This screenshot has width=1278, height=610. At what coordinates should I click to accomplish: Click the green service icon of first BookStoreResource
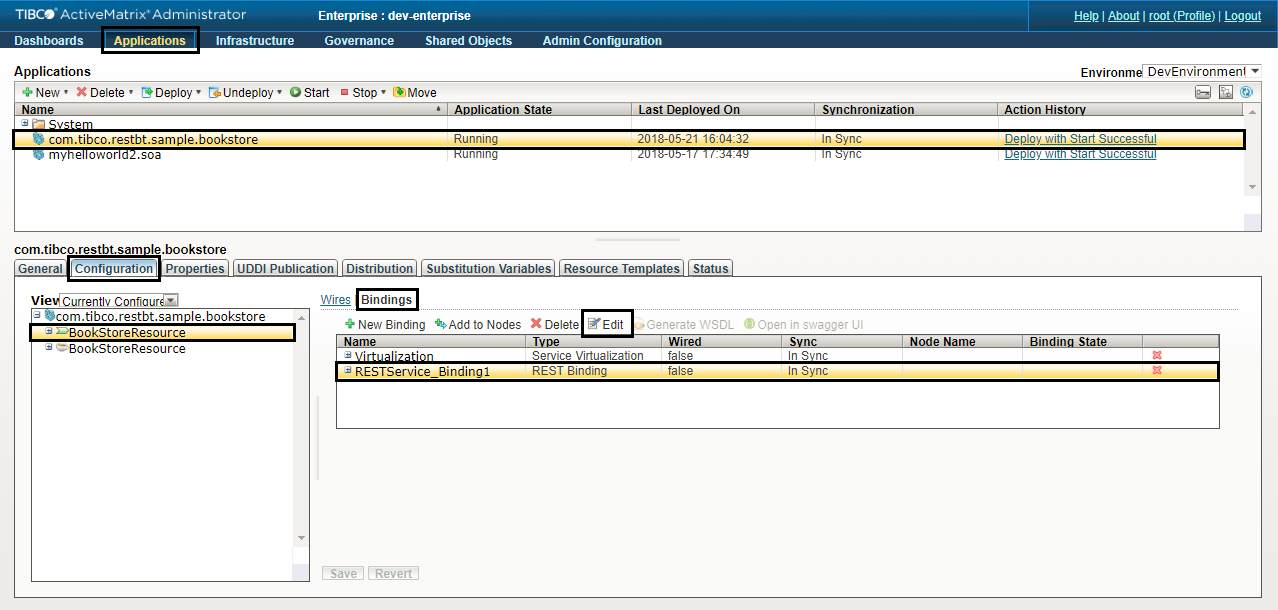point(61,332)
